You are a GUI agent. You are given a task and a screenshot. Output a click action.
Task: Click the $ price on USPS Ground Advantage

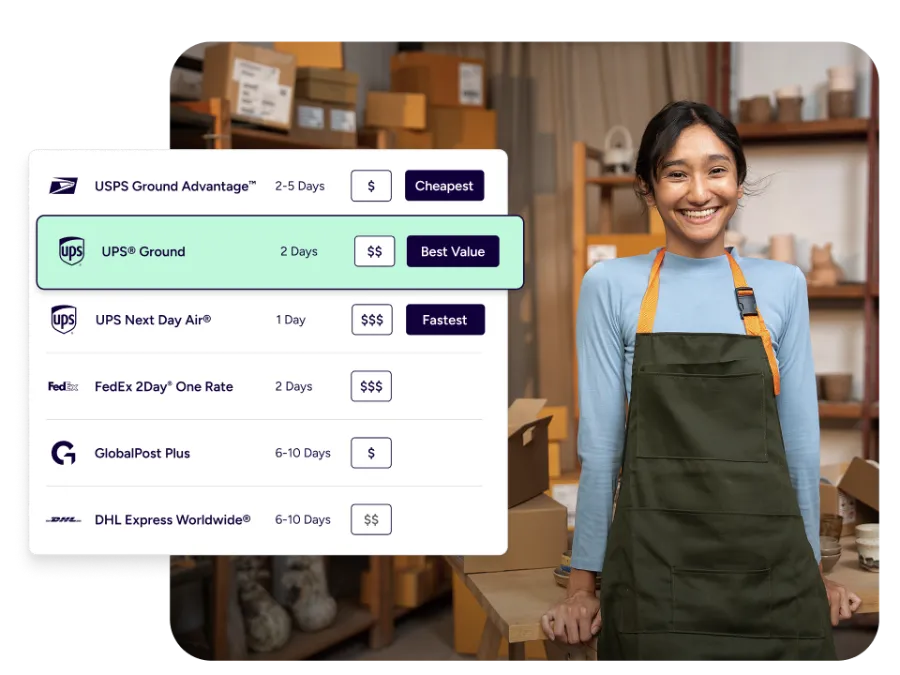(371, 185)
